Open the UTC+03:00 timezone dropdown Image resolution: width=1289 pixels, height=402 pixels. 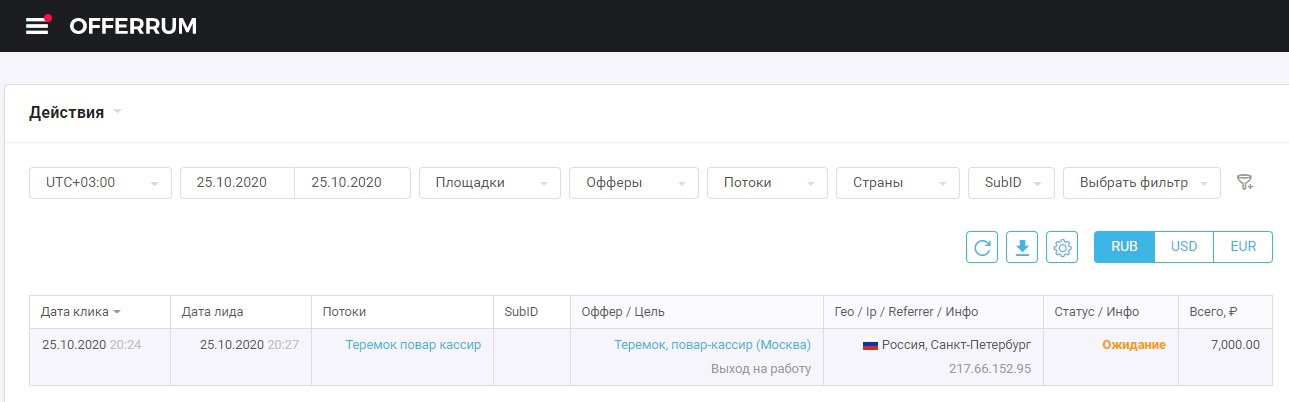coord(101,183)
